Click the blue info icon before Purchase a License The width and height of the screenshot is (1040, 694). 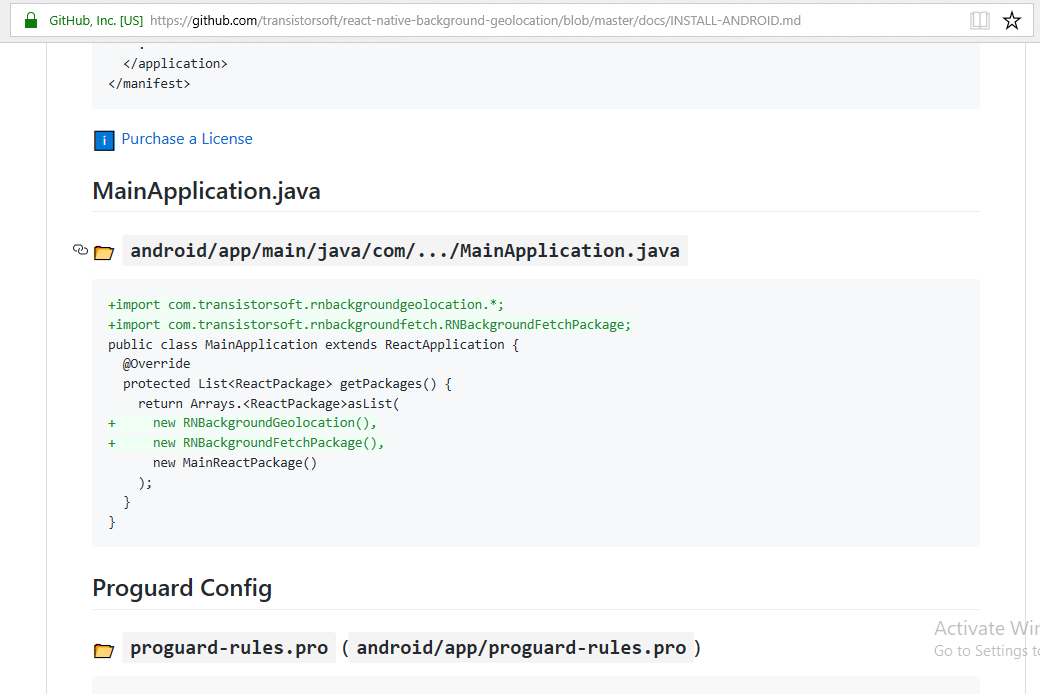[x=104, y=140]
